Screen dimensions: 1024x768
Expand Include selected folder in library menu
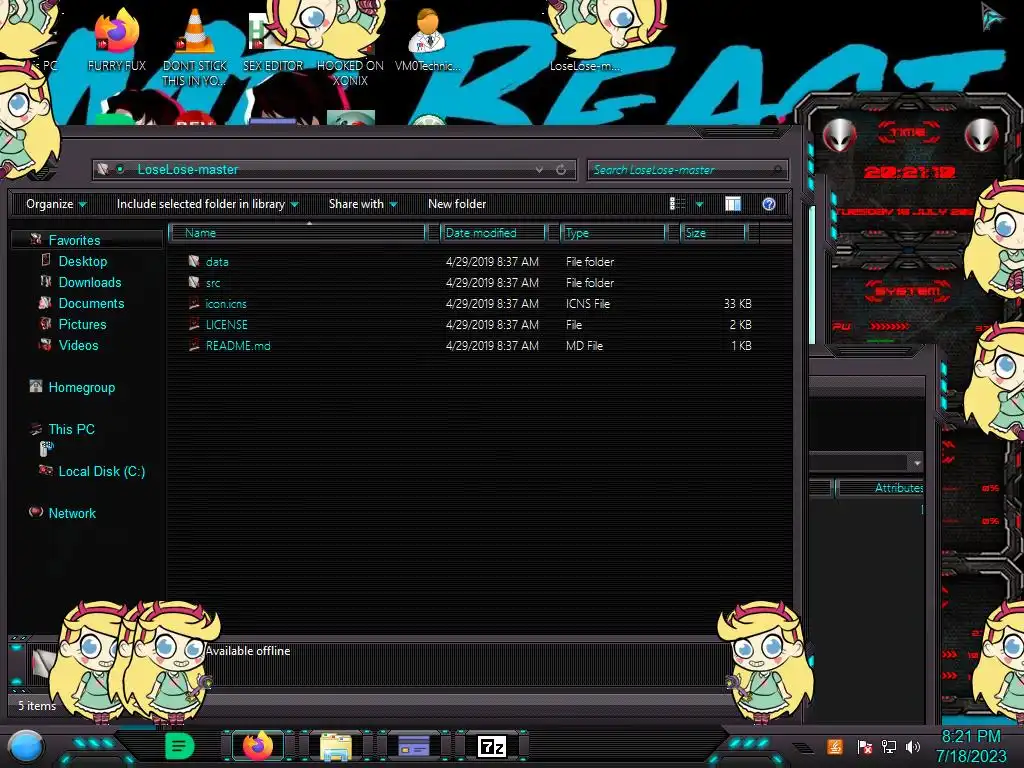(207, 204)
